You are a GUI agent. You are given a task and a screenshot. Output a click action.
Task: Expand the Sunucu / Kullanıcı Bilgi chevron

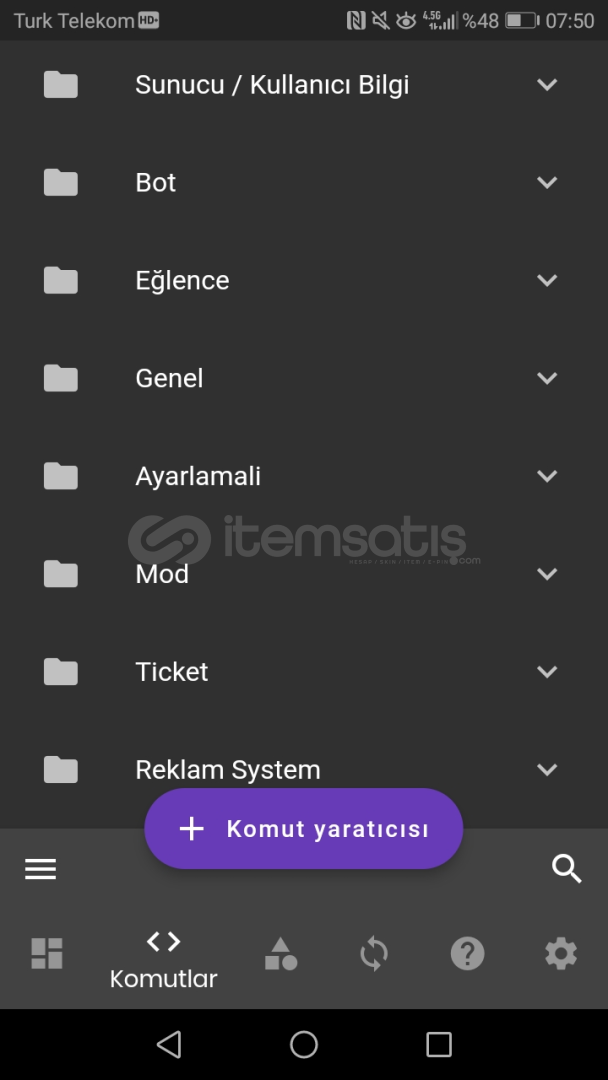coord(547,85)
